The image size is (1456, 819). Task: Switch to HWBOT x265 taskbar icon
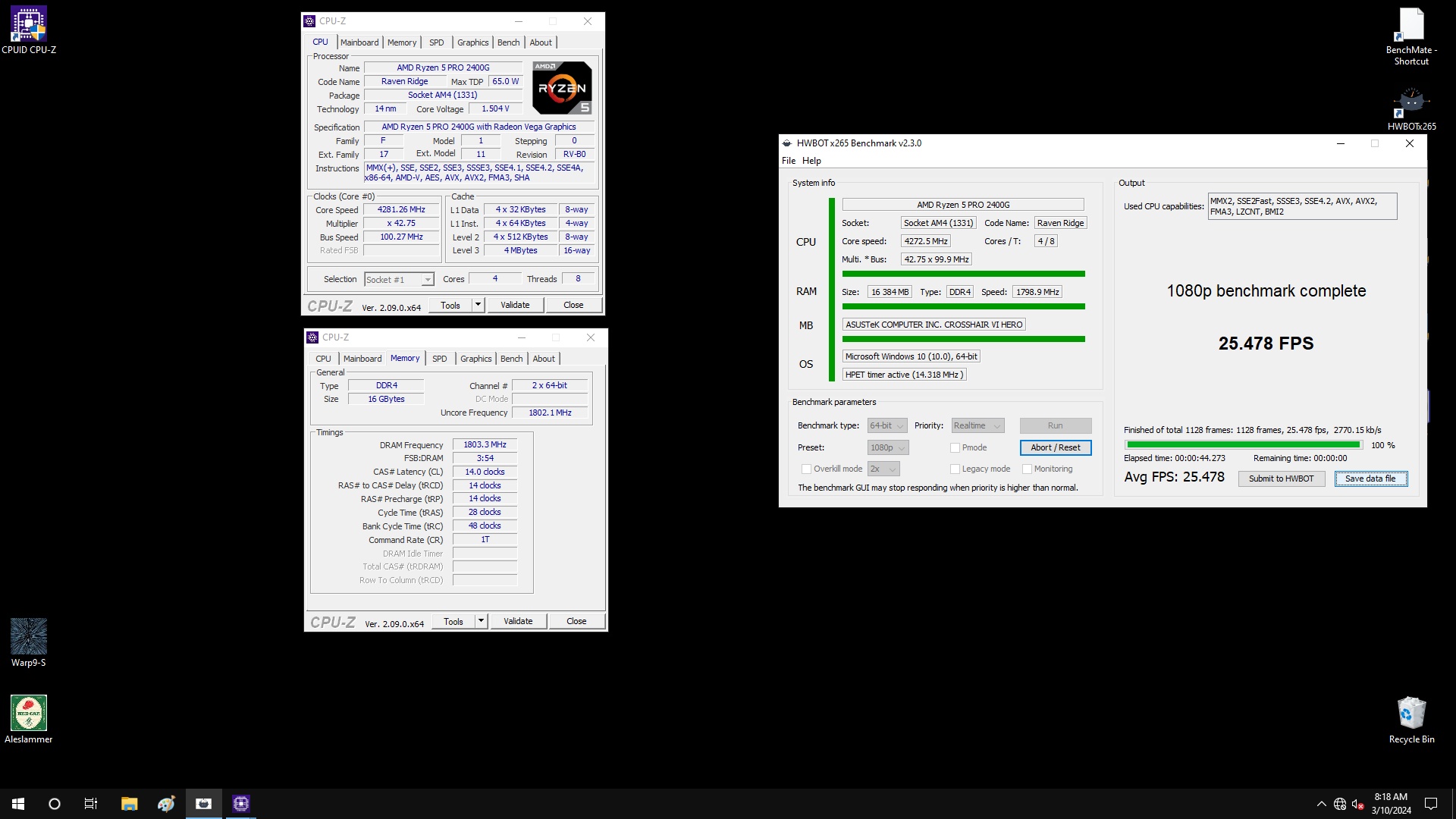(203, 804)
